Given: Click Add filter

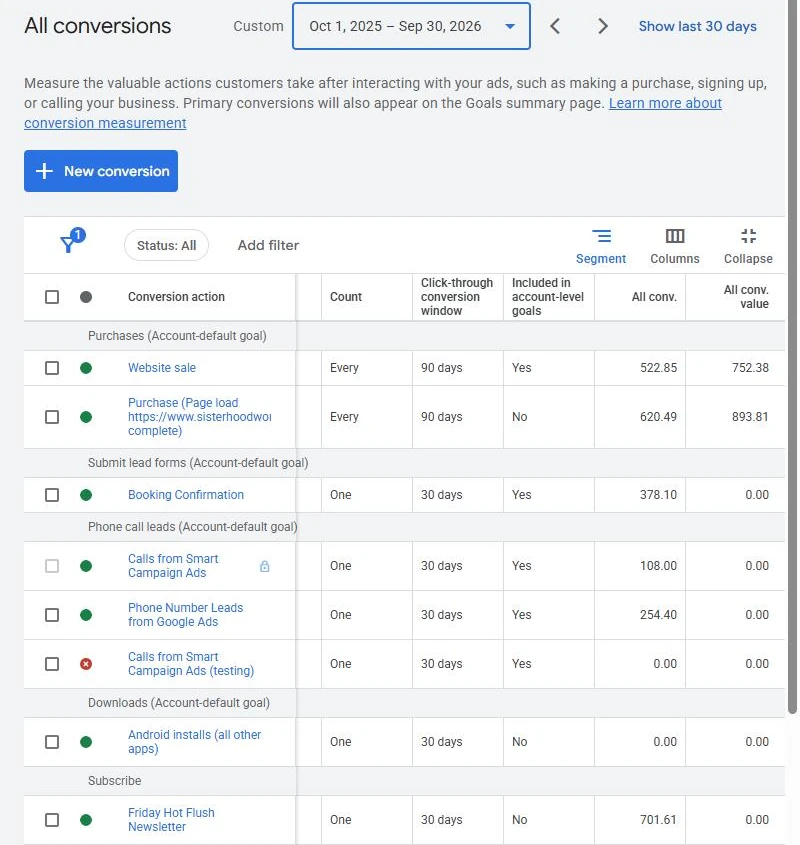Looking at the screenshot, I should [268, 246].
